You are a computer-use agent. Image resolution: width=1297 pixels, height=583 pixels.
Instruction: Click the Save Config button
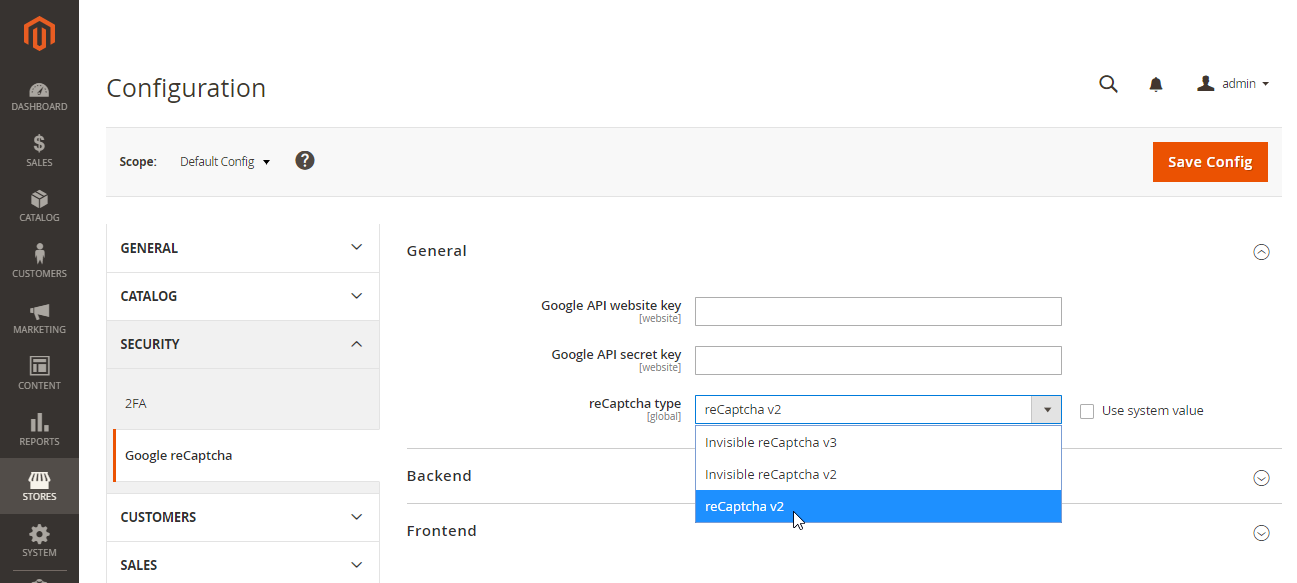pos(1210,162)
